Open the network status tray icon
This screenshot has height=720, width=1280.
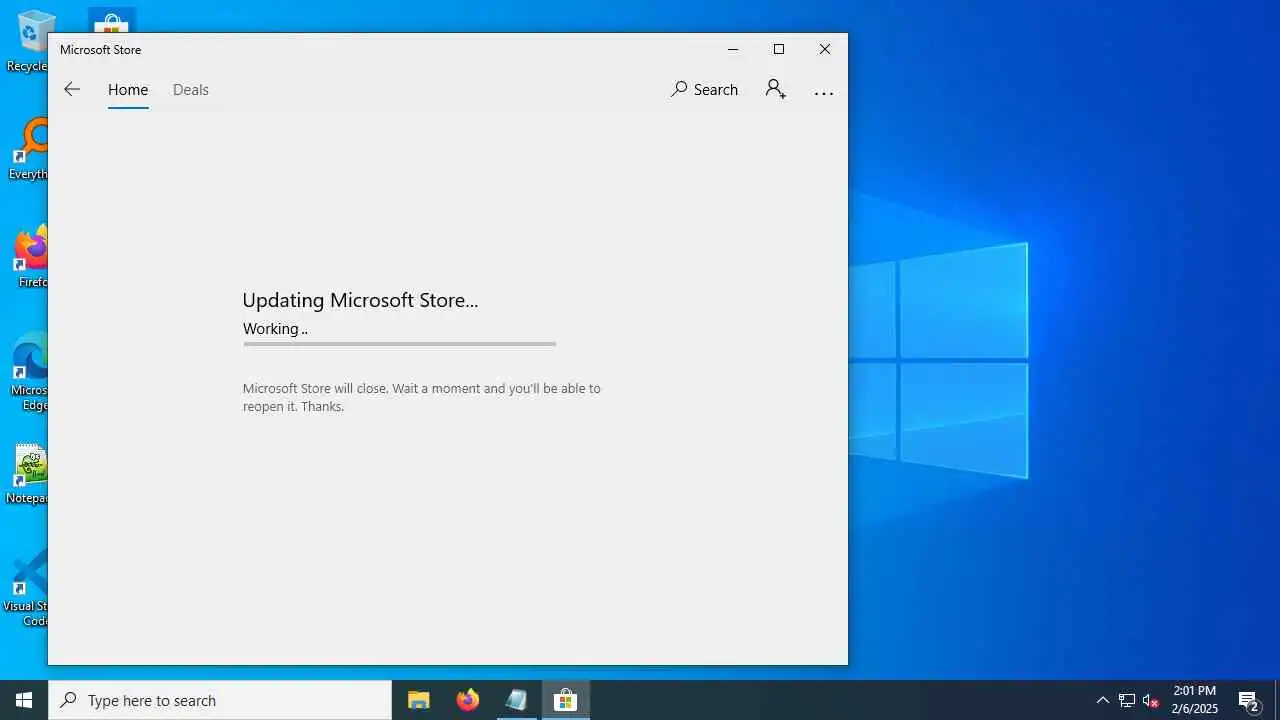point(1127,700)
